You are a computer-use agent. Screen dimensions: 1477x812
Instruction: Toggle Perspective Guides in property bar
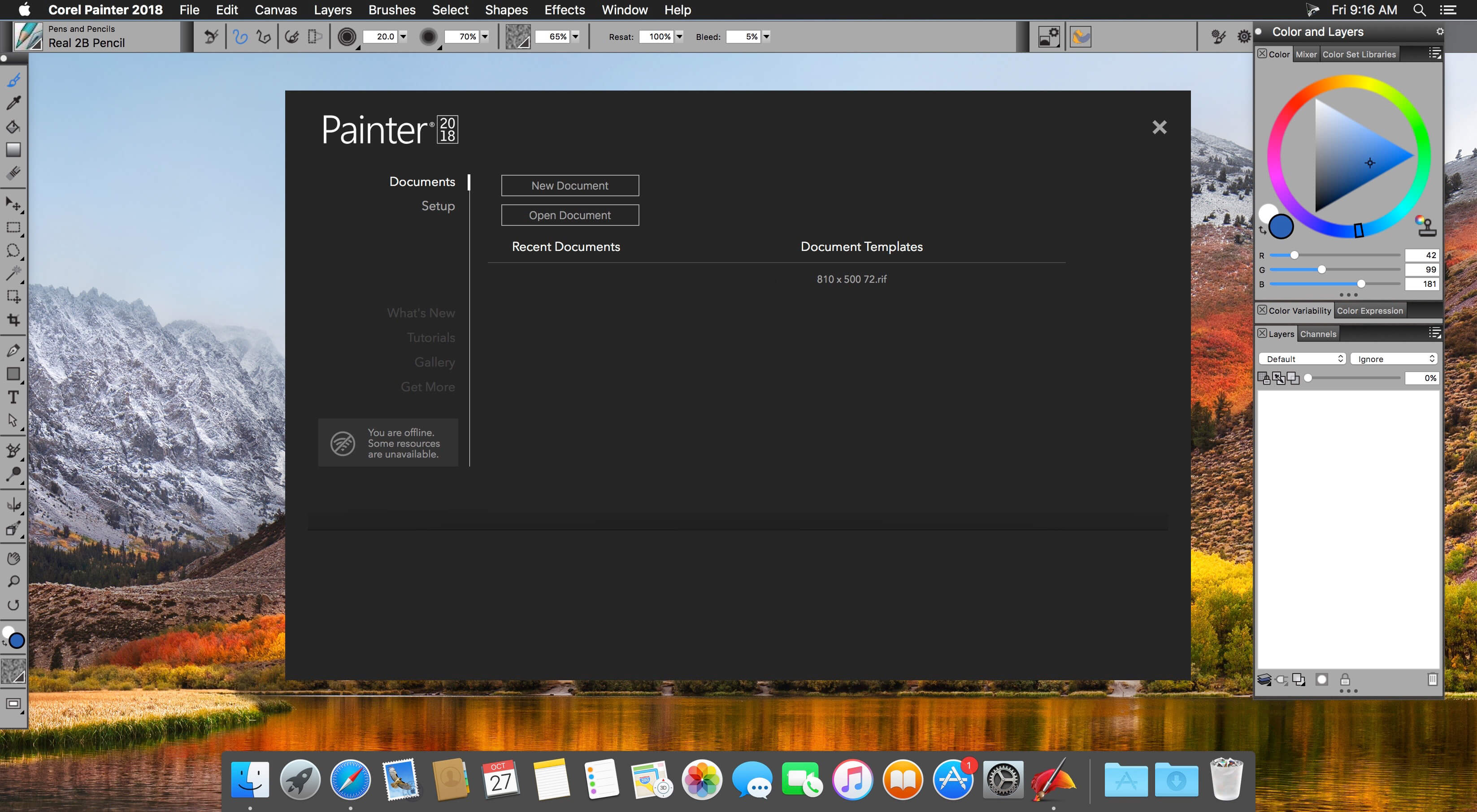(315, 37)
